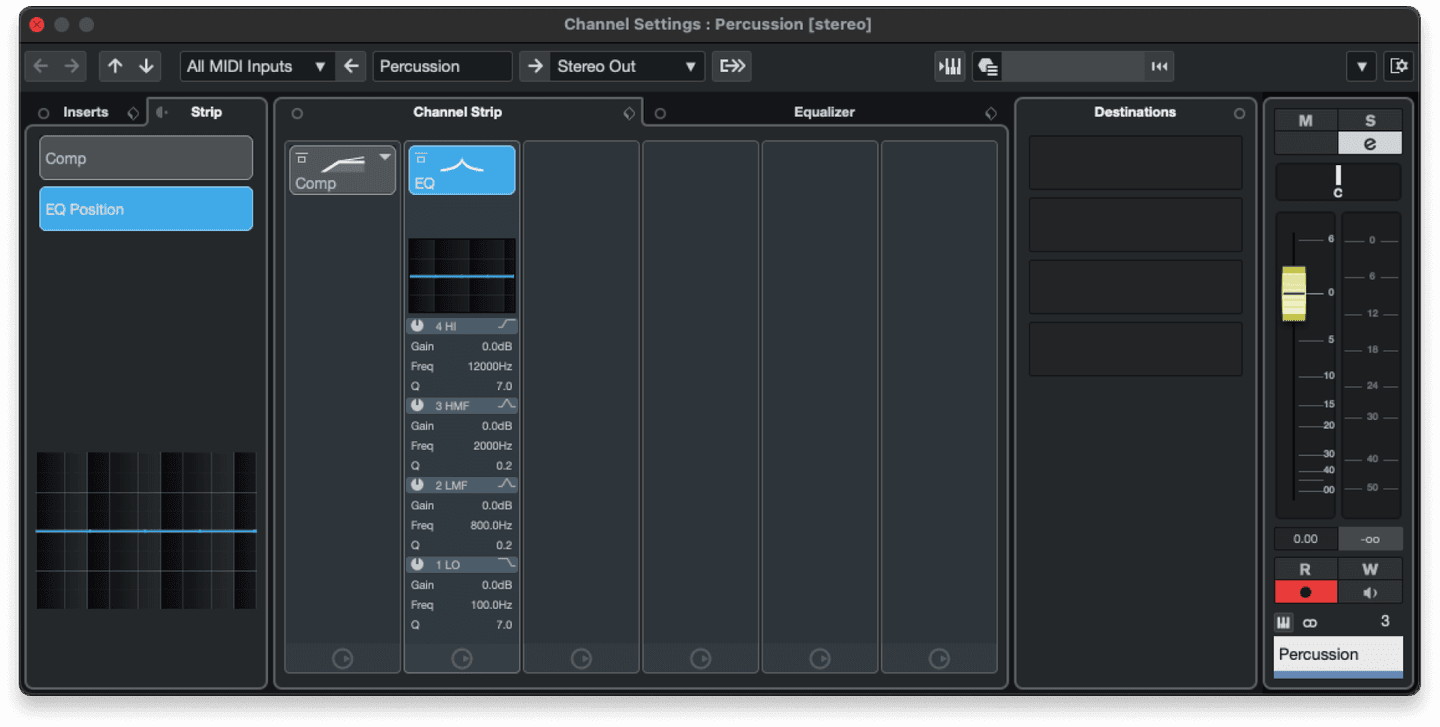Open the Direct Routing output icon
The image size is (1440, 727).
(x=731, y=66)
